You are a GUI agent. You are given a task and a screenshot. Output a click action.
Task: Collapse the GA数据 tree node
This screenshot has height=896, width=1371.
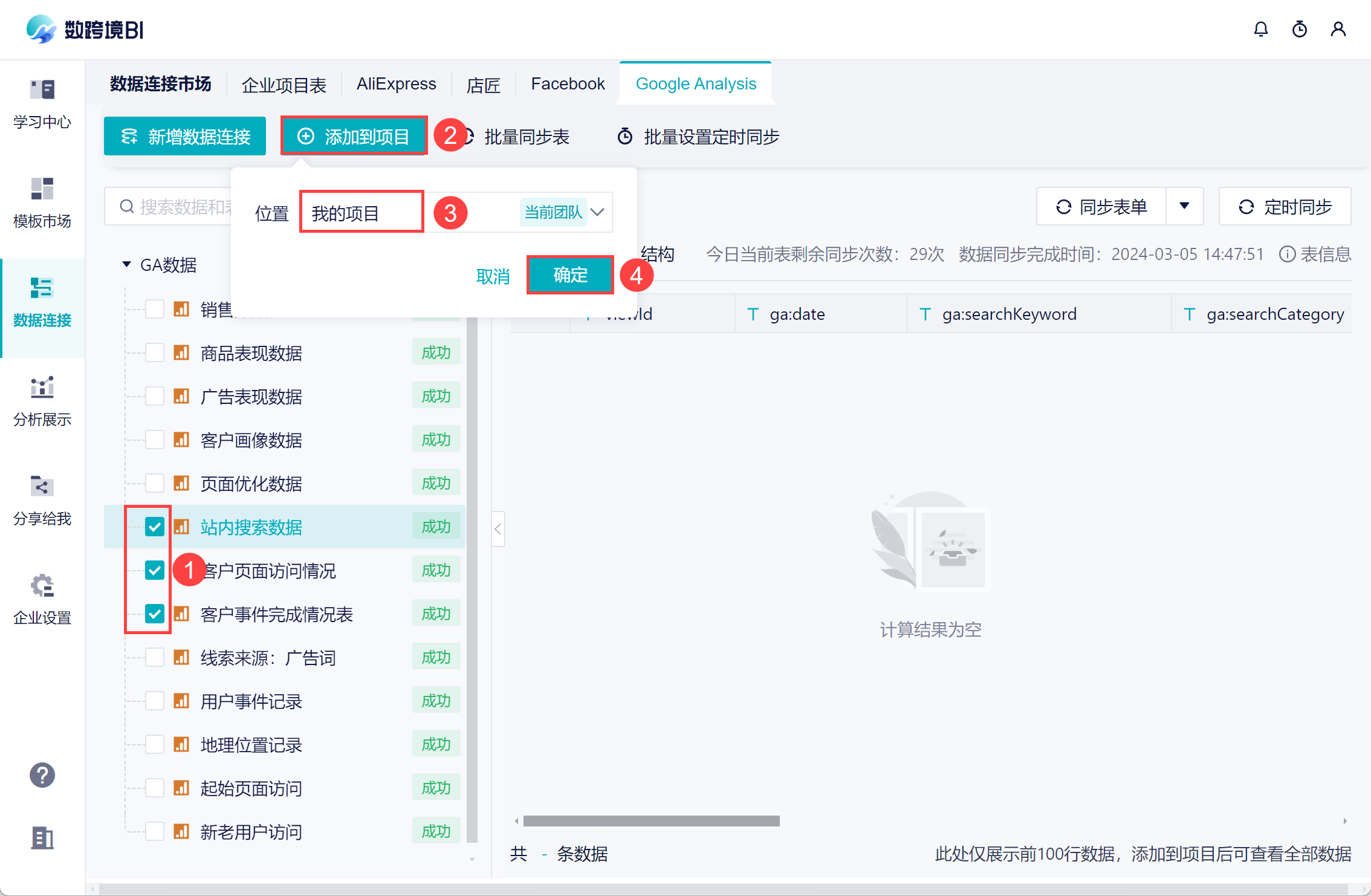coord(126,264)
